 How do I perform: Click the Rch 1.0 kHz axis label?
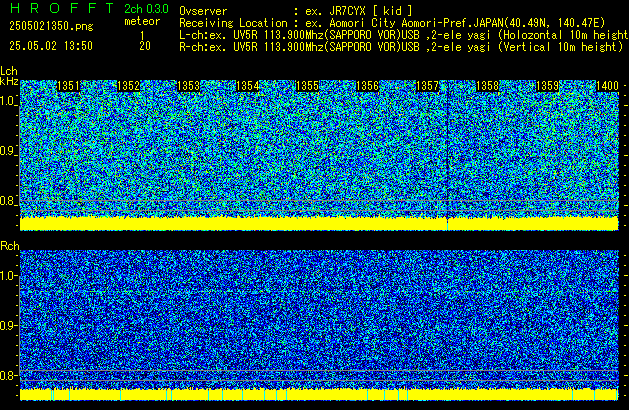[8, 276]
